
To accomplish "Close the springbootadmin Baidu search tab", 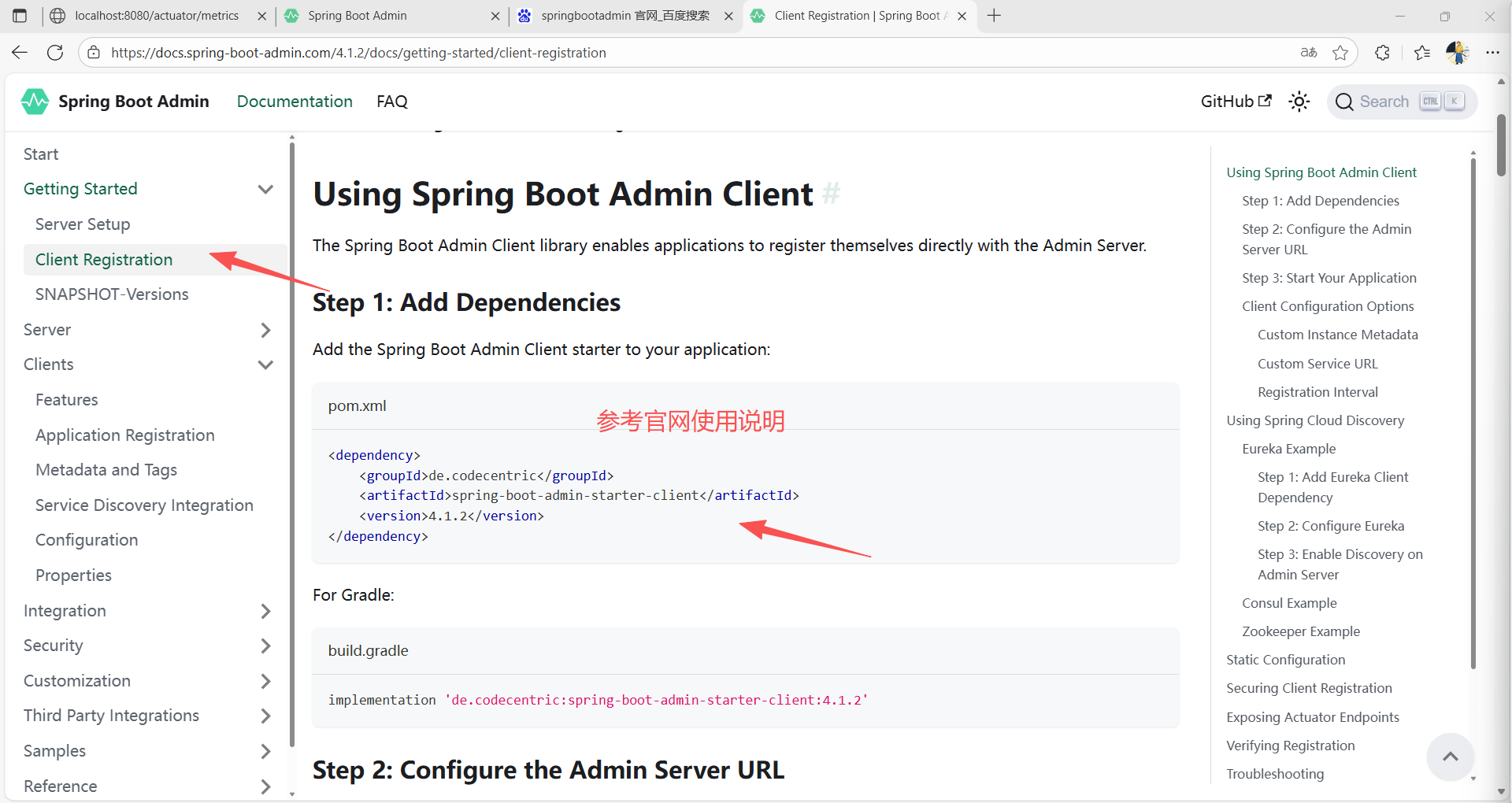I will pos(728,16).
